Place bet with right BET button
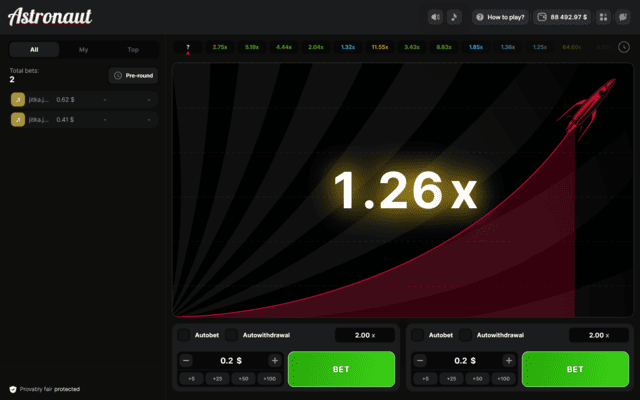The width and height of the screenshot is (640, 400). click(576, 369)
